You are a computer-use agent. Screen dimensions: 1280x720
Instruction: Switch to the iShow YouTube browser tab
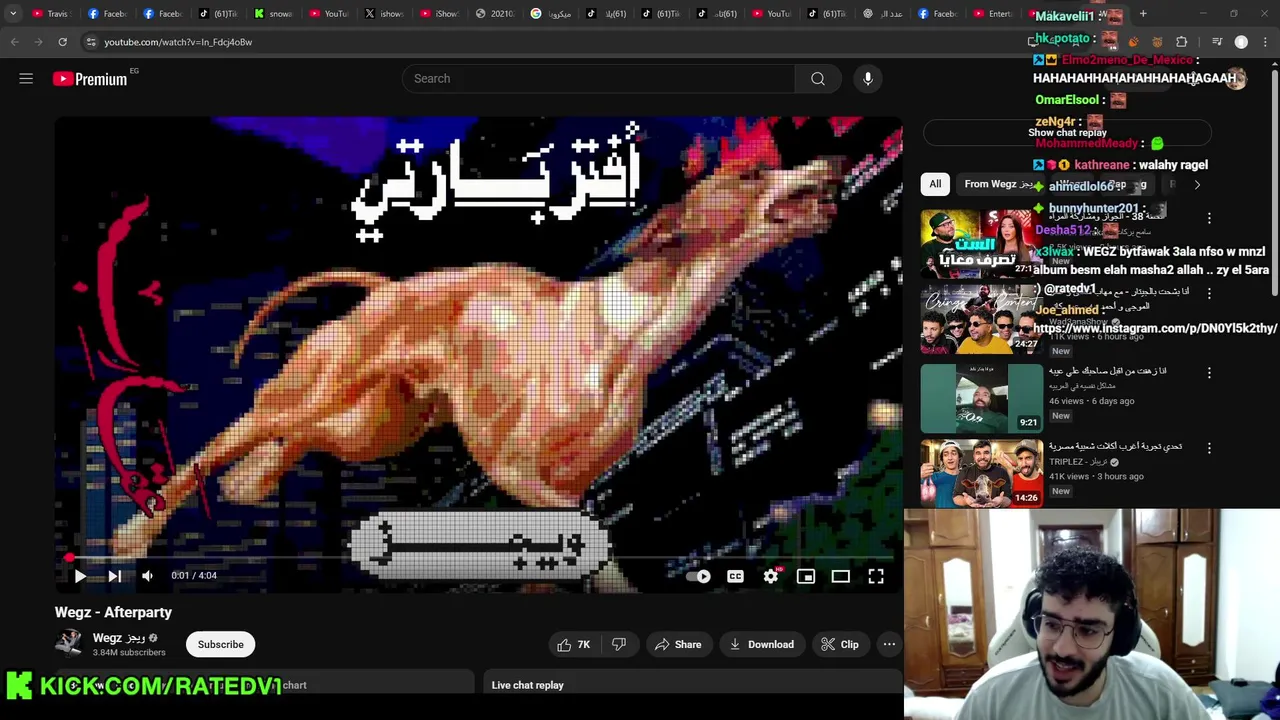(440, 14)
